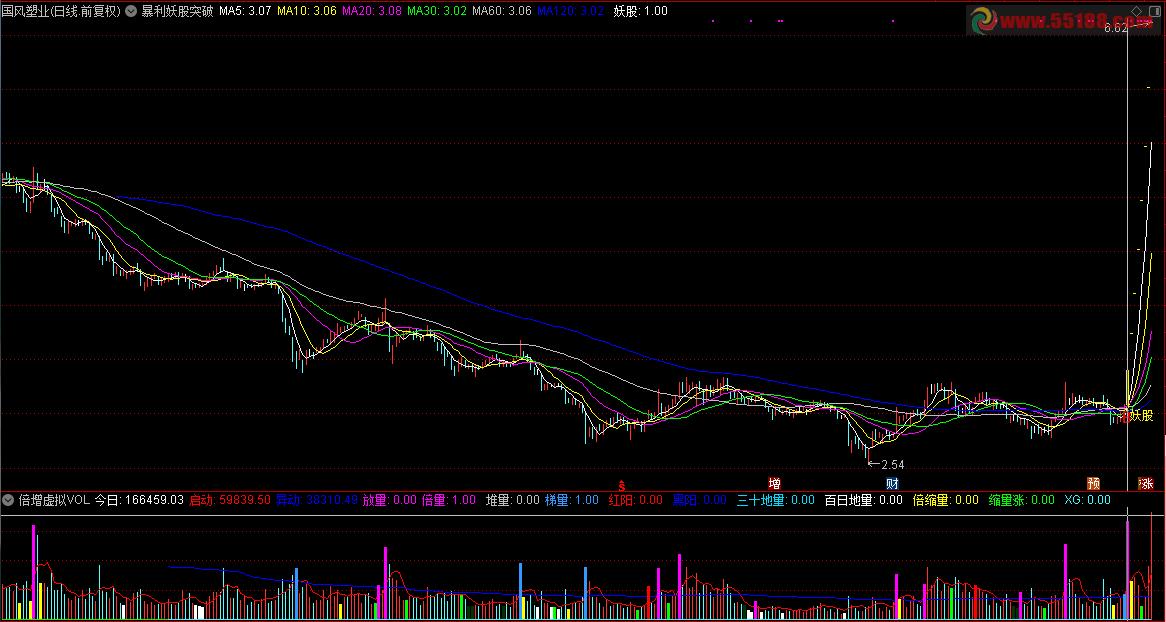
Task: Select the yellow MA10 indicator label
Action: pyautogui.click(x=306, y=11)
